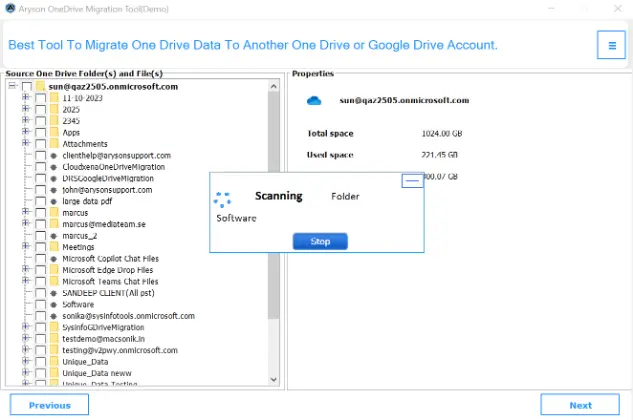The height and width of the screenshot is (420, 633).
Task: Click the folder tree scrollbar thumb
Action: click(274, 205)
